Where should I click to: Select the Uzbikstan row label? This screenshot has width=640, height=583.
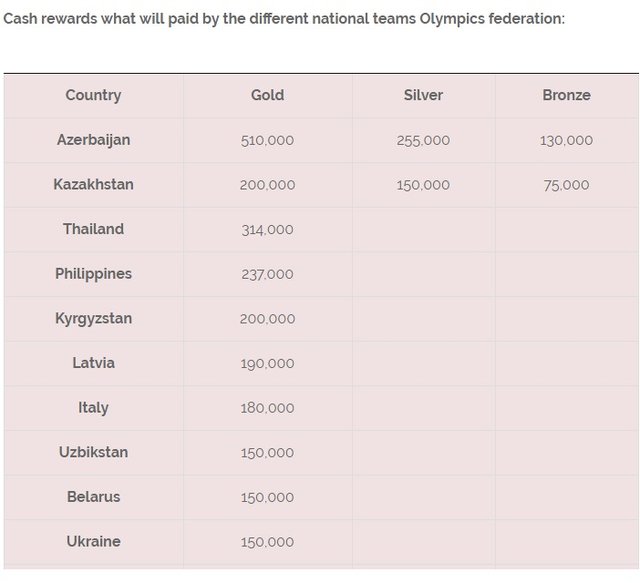[93, 452]
